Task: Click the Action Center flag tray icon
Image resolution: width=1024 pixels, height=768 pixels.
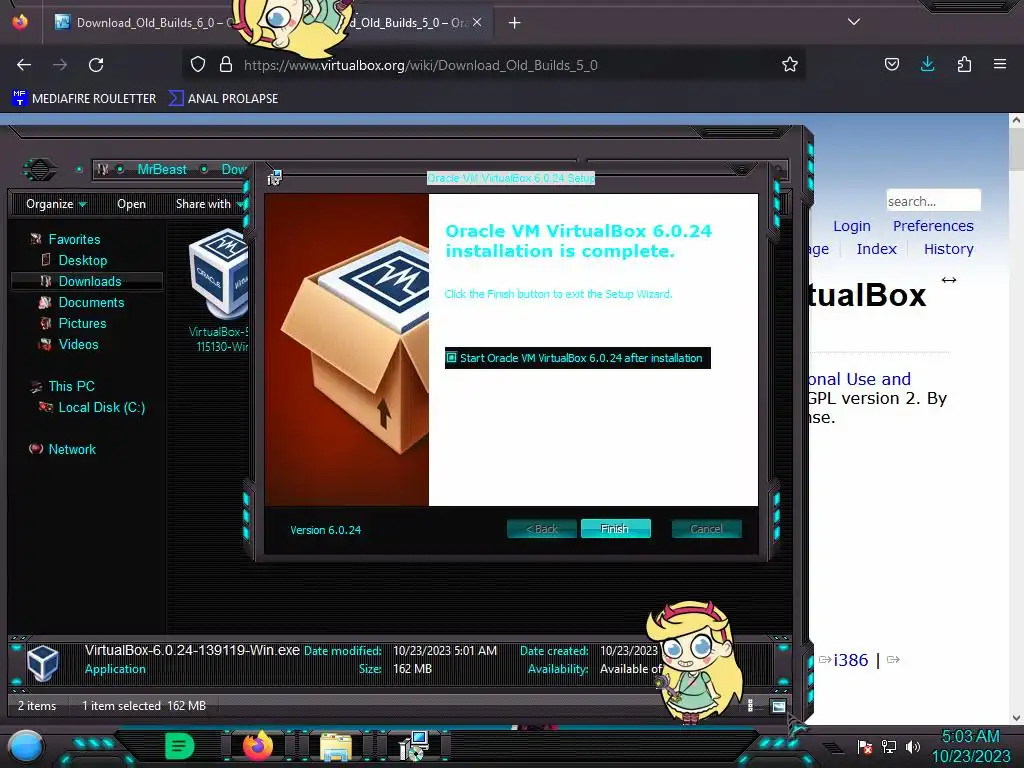Action: (x=865, y=746)
